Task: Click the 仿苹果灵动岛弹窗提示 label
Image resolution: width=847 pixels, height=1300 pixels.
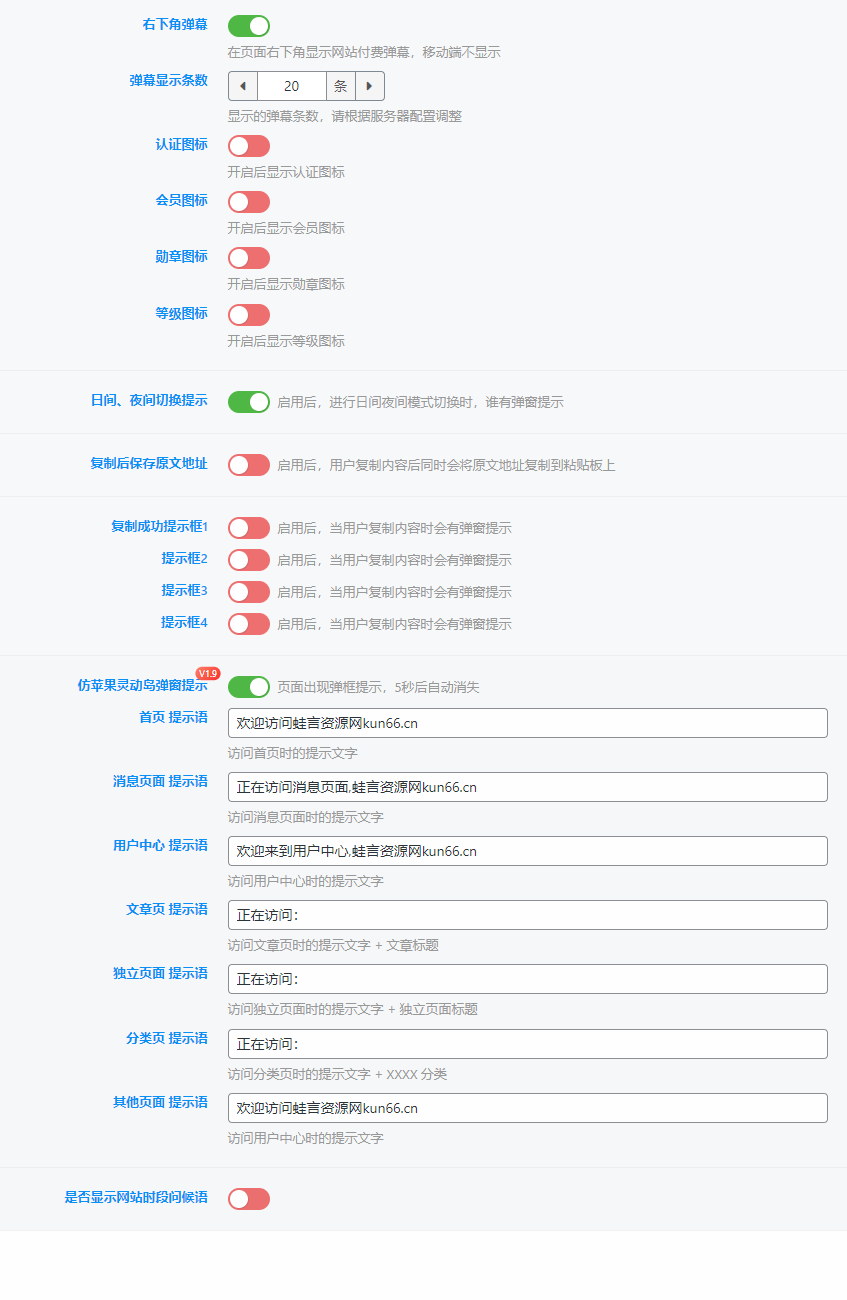Action: (143, 685)
